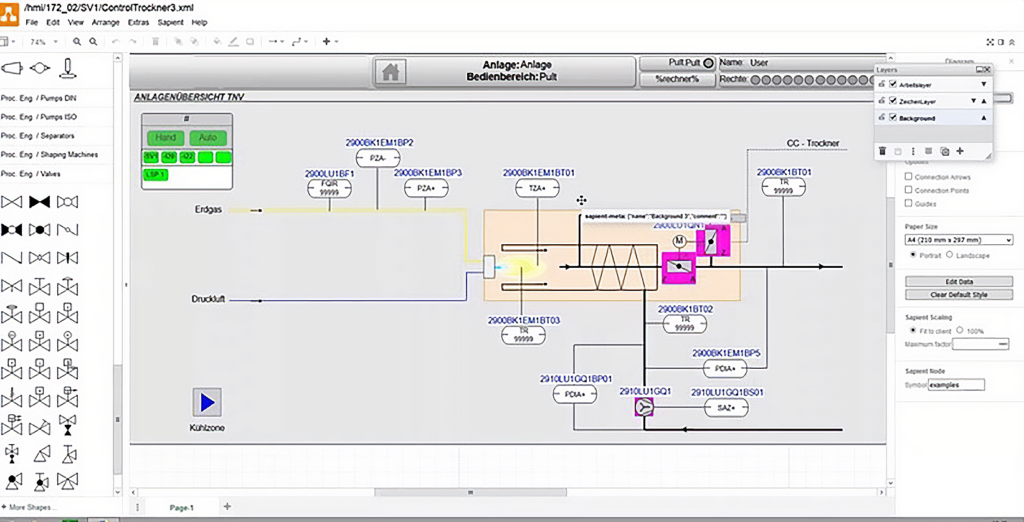Image resolution: width=1024 pixels, height=522 pixels.
Task: Click the home icon in the diagram header
Action: click(391, 72)
